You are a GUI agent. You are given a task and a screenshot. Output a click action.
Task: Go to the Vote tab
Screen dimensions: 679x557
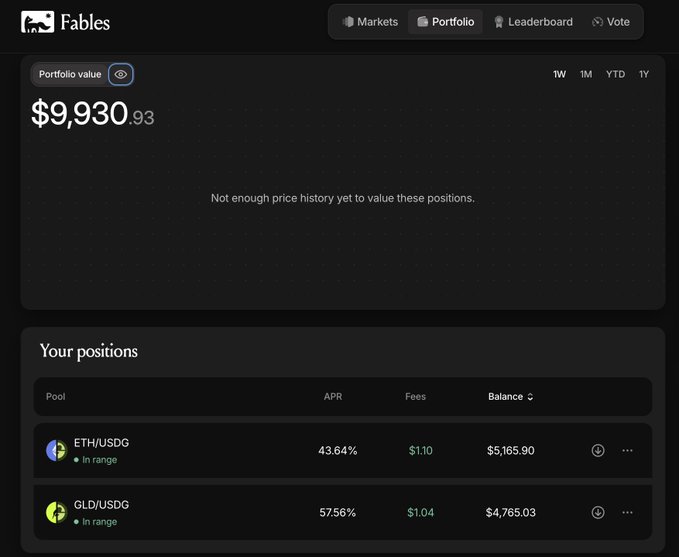[611, 22]
